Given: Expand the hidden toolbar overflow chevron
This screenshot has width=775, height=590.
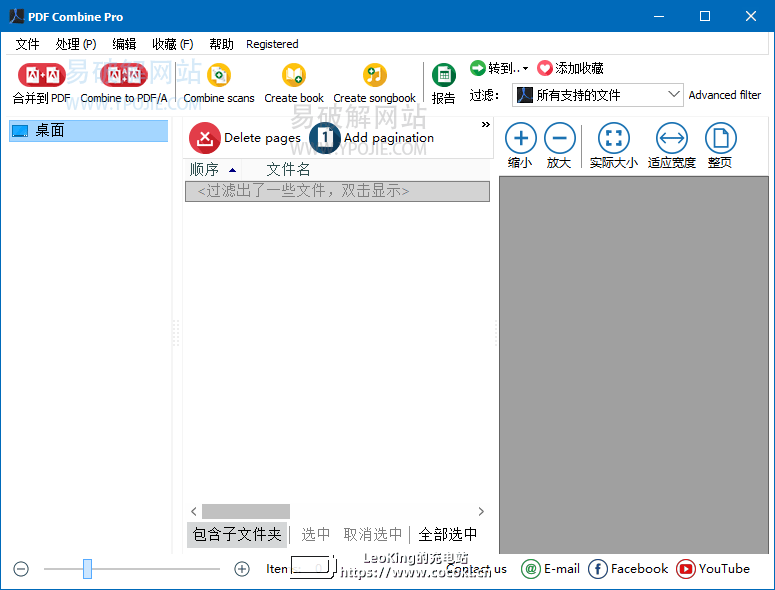Looking at the screenshot, I should coord(485,125).
